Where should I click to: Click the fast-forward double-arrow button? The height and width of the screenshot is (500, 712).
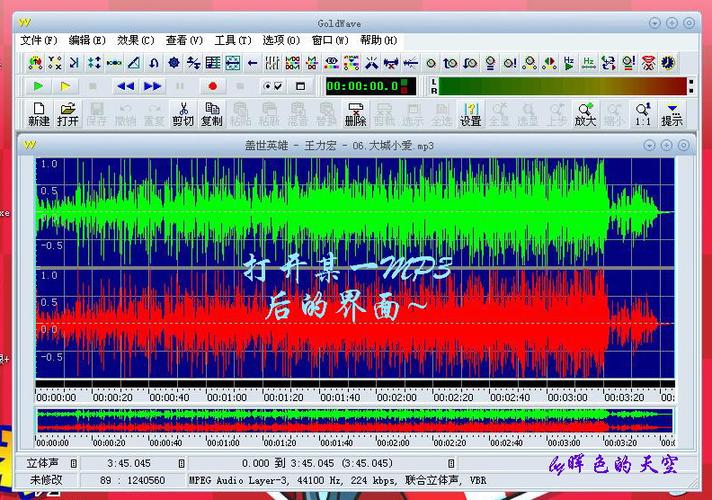tap(153, 86)
